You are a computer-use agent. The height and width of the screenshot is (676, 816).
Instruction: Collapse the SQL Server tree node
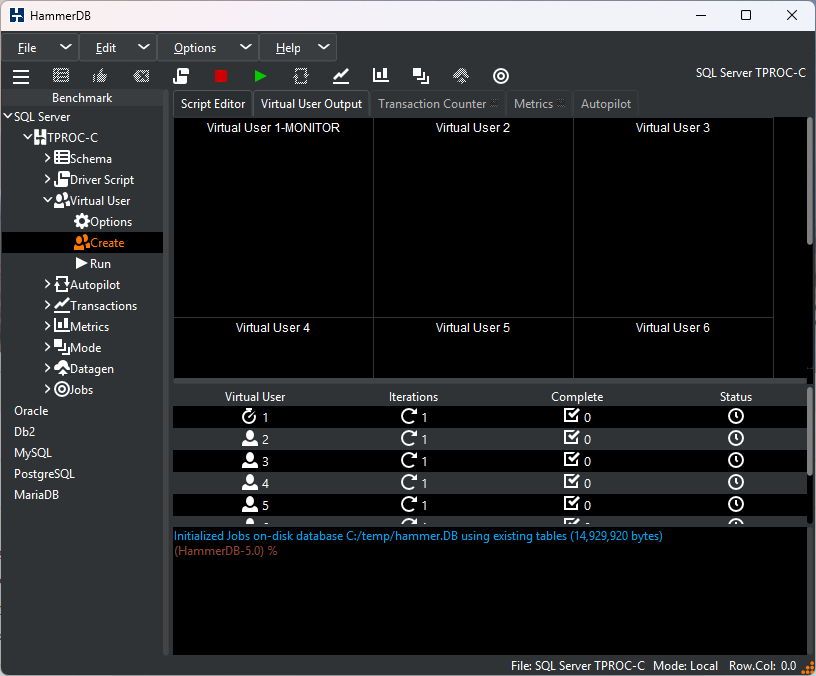pos(8,116)
